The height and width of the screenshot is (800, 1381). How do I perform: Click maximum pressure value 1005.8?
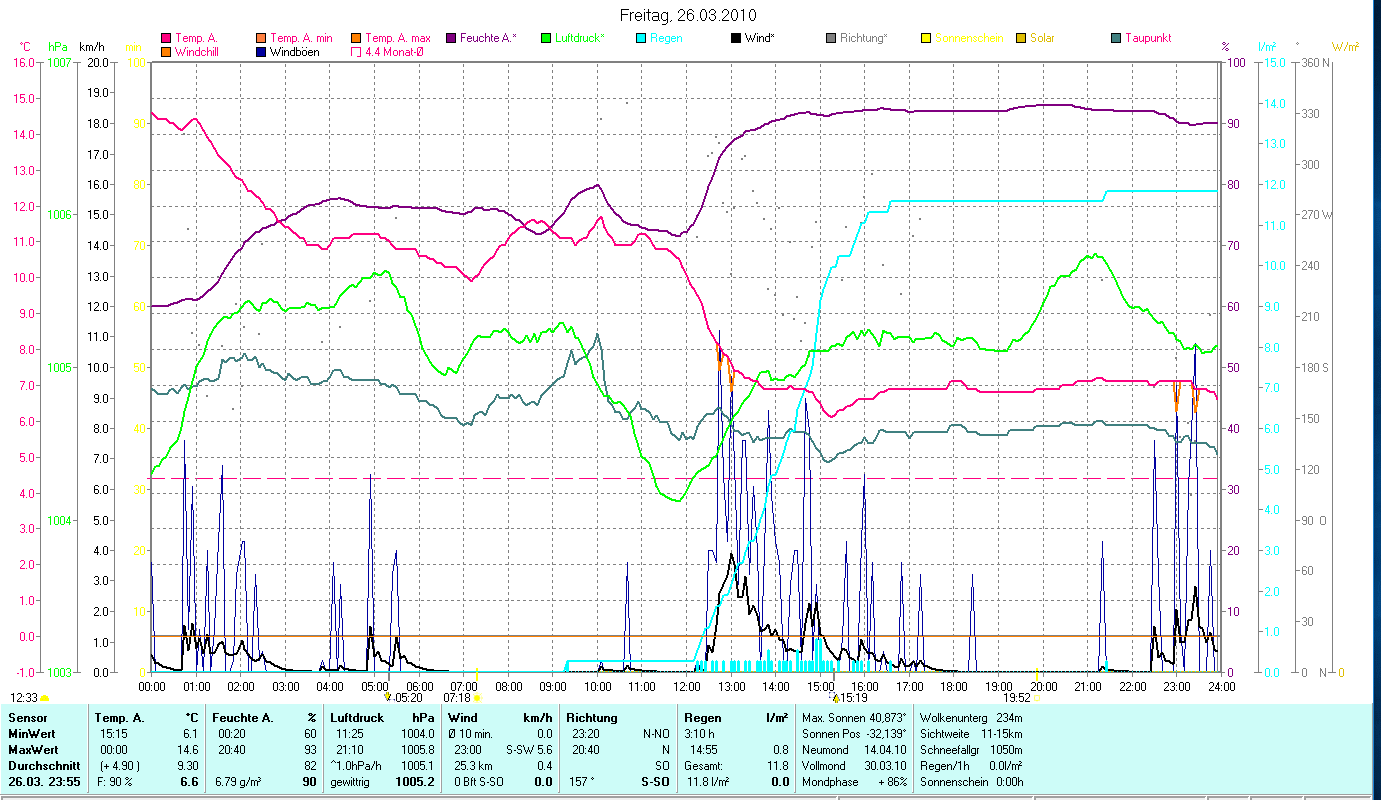(x=417, y=750)
